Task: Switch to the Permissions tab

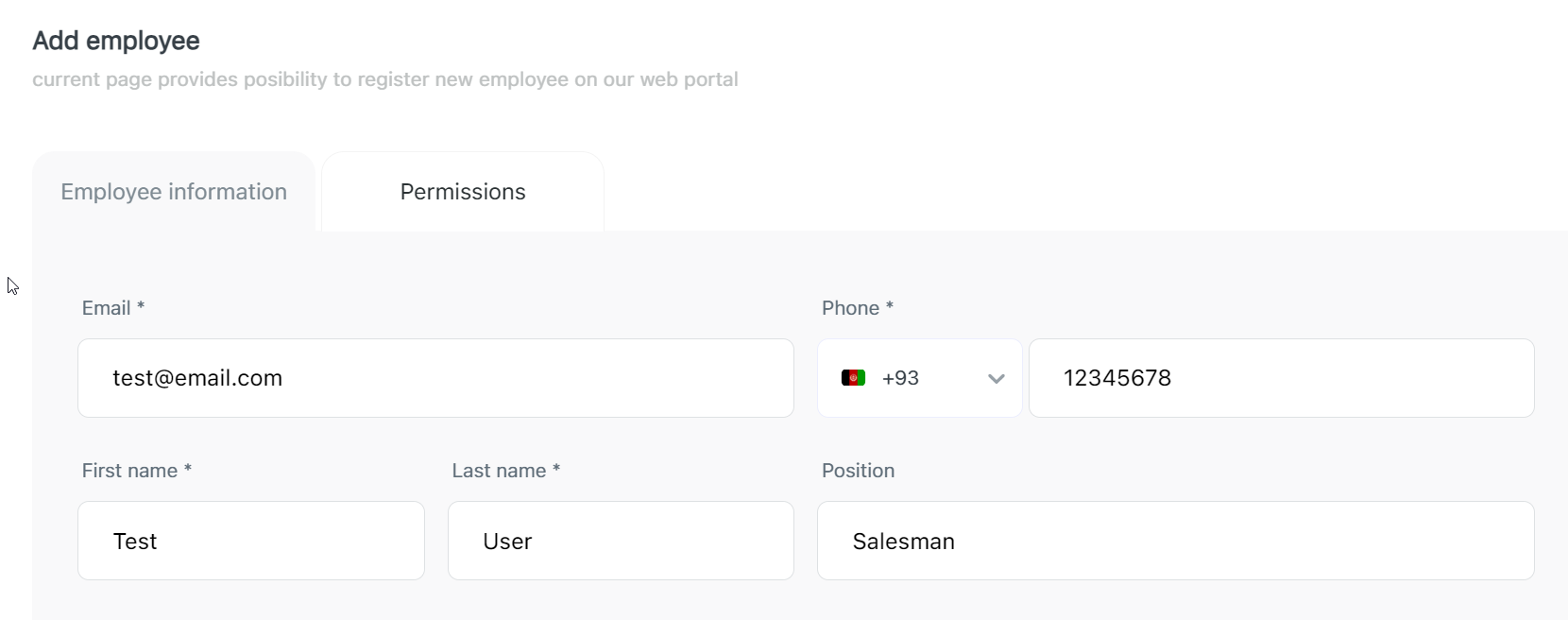Action: (x=463, y=192)
